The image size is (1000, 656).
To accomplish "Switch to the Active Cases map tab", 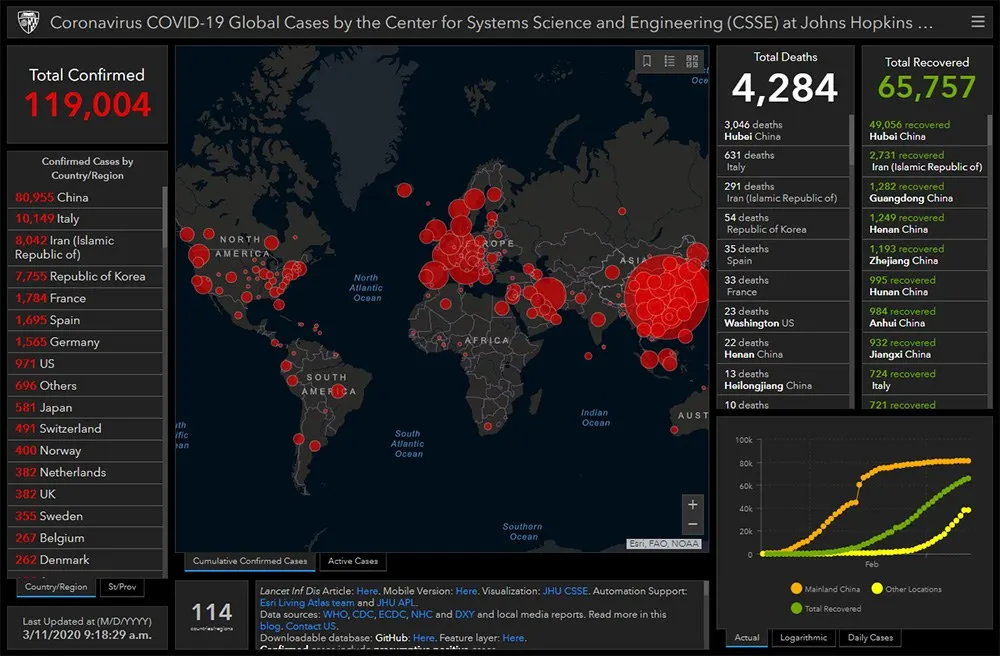I will pyautogui.click(x=353, y=561).
